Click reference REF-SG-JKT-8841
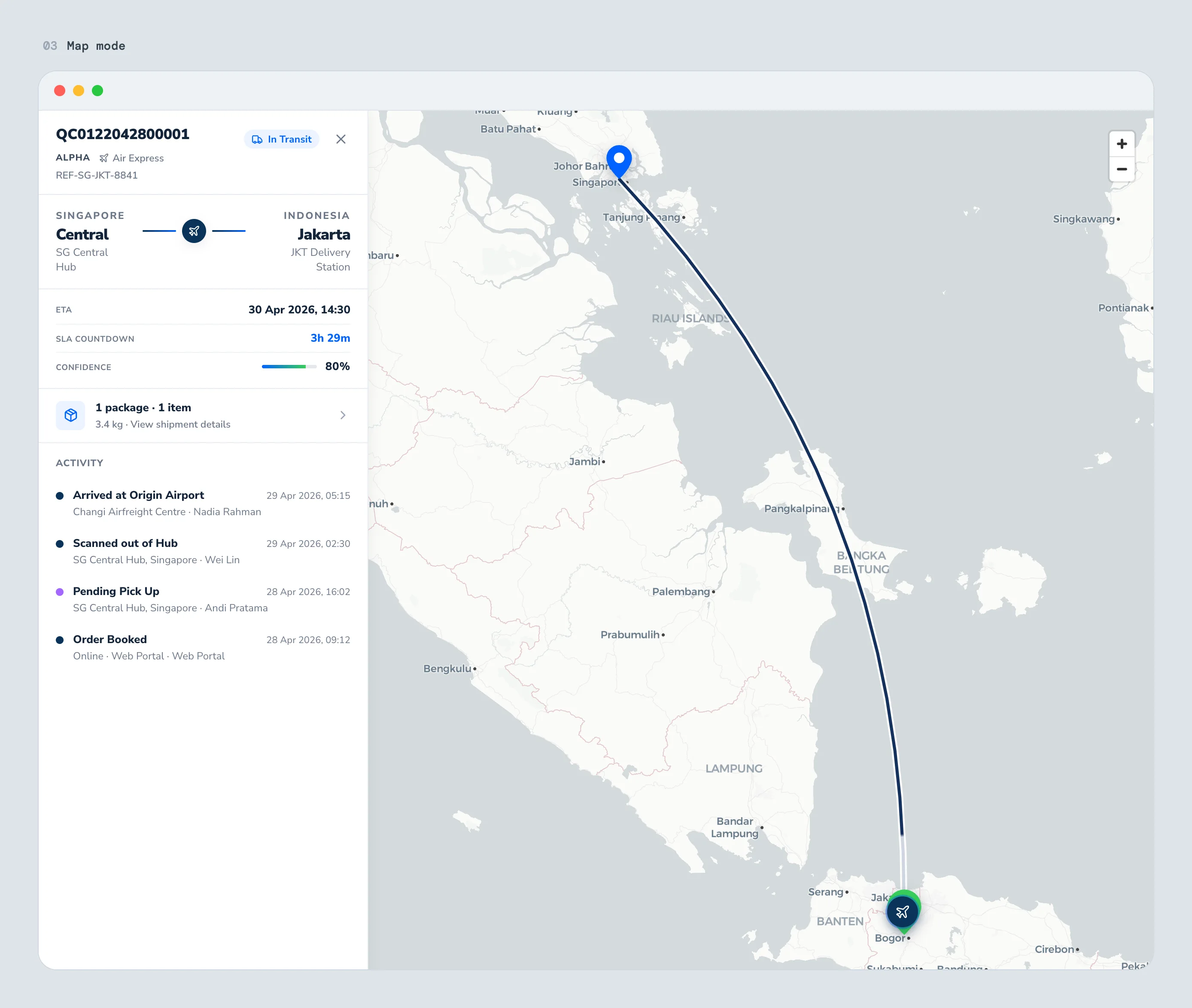Viewport: 1192px width, 1008px height. [x=97, y=176]
